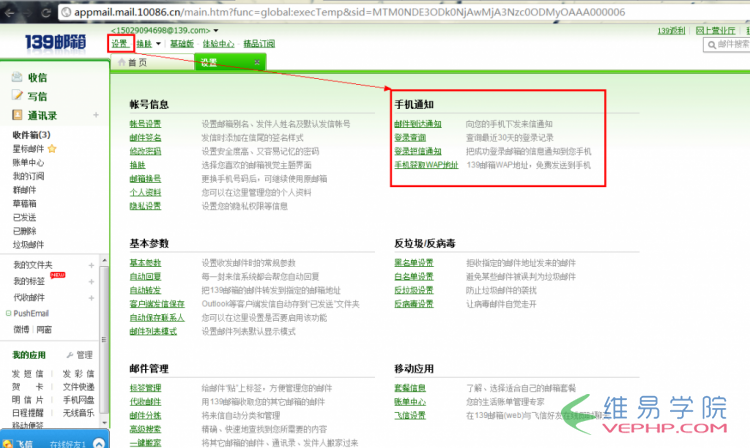This screenshot has width=750, height=448.
Task: Expand the 换肤 dropdown arrow in the top bar
Action: click(x=158, y=44)
